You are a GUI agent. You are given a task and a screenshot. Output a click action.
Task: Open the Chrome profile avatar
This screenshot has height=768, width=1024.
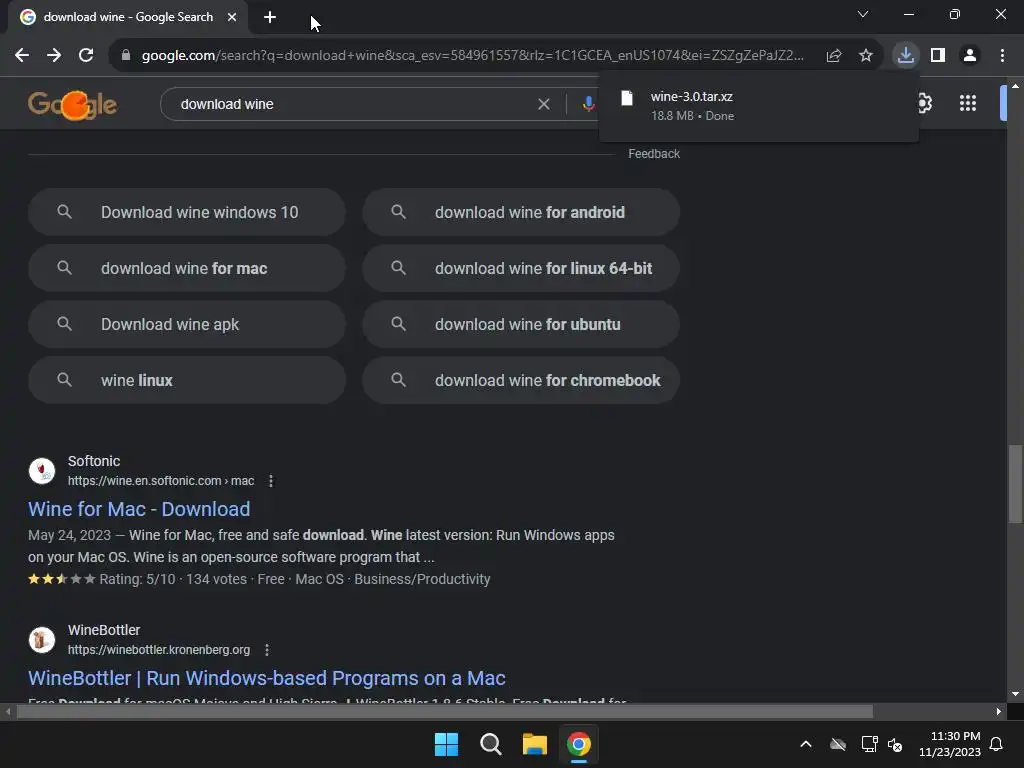coord(970,56)
